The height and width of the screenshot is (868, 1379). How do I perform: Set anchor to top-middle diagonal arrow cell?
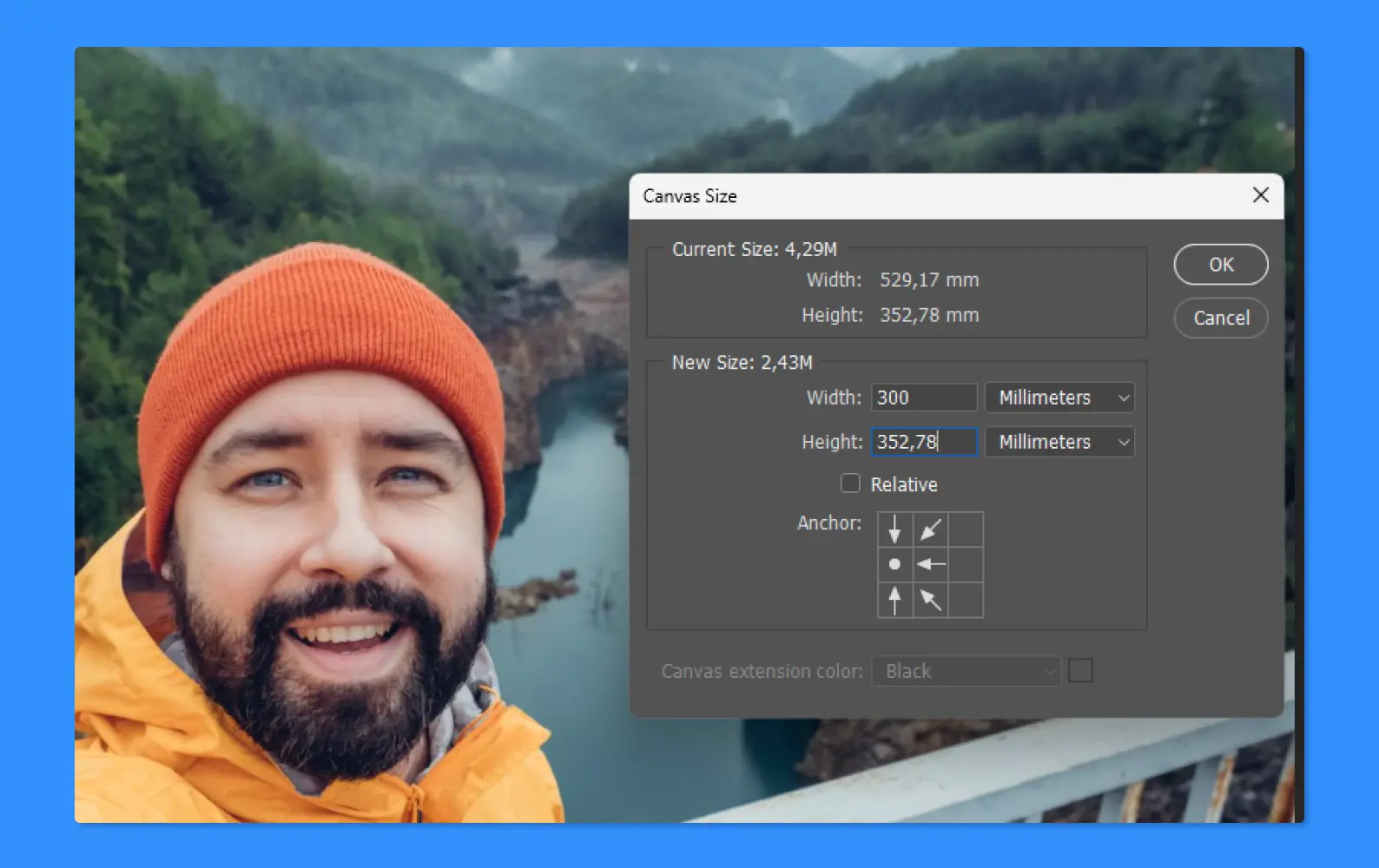coord(930,529)
